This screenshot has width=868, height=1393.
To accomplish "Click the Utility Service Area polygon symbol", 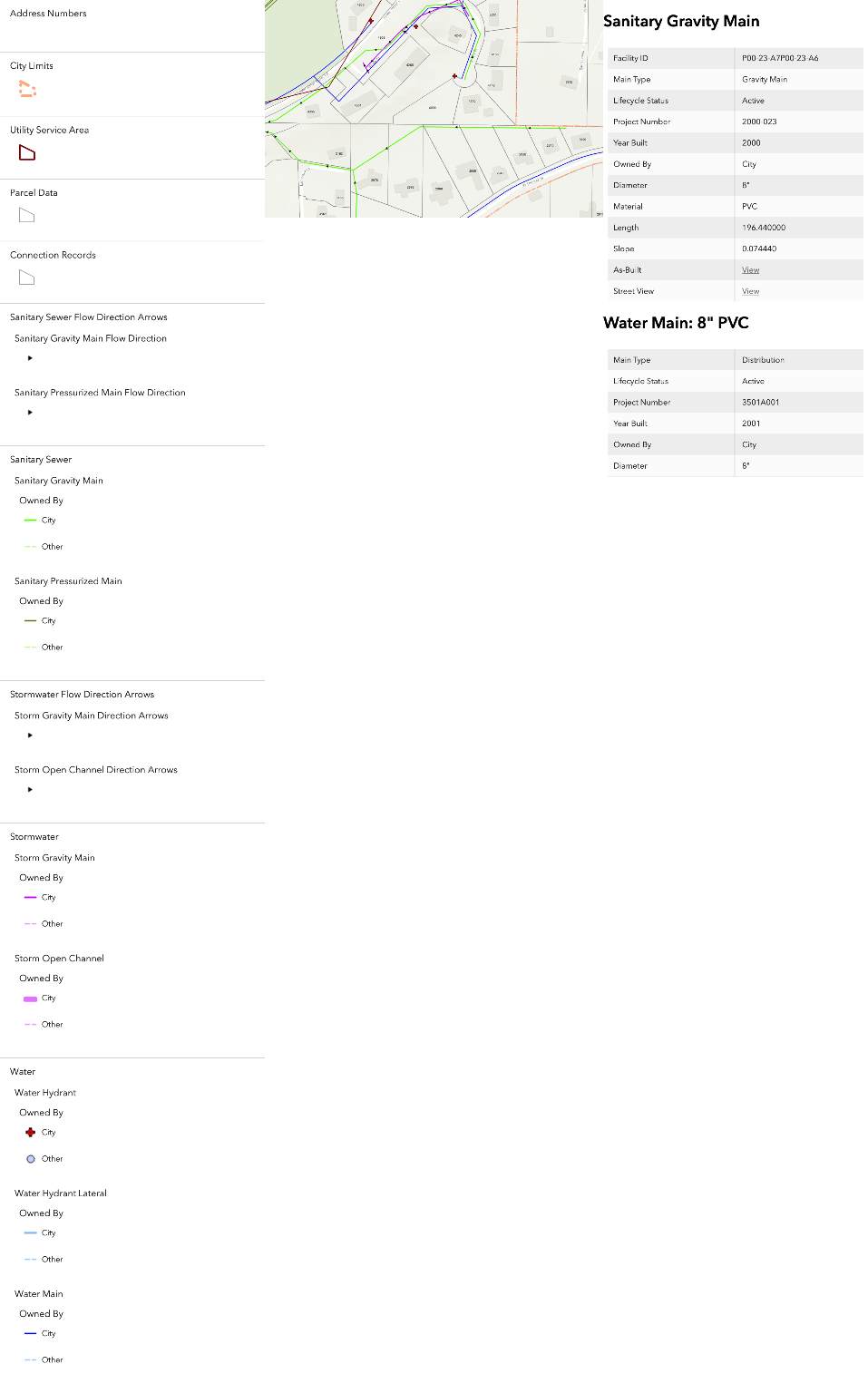I will (27, 152).
